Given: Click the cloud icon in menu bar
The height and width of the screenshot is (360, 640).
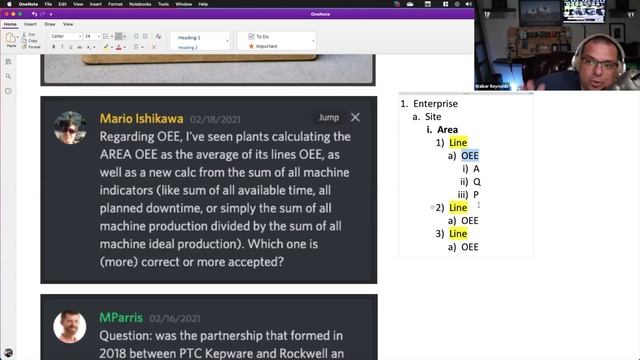Looking at the screenshot, I should coord(410,4).
